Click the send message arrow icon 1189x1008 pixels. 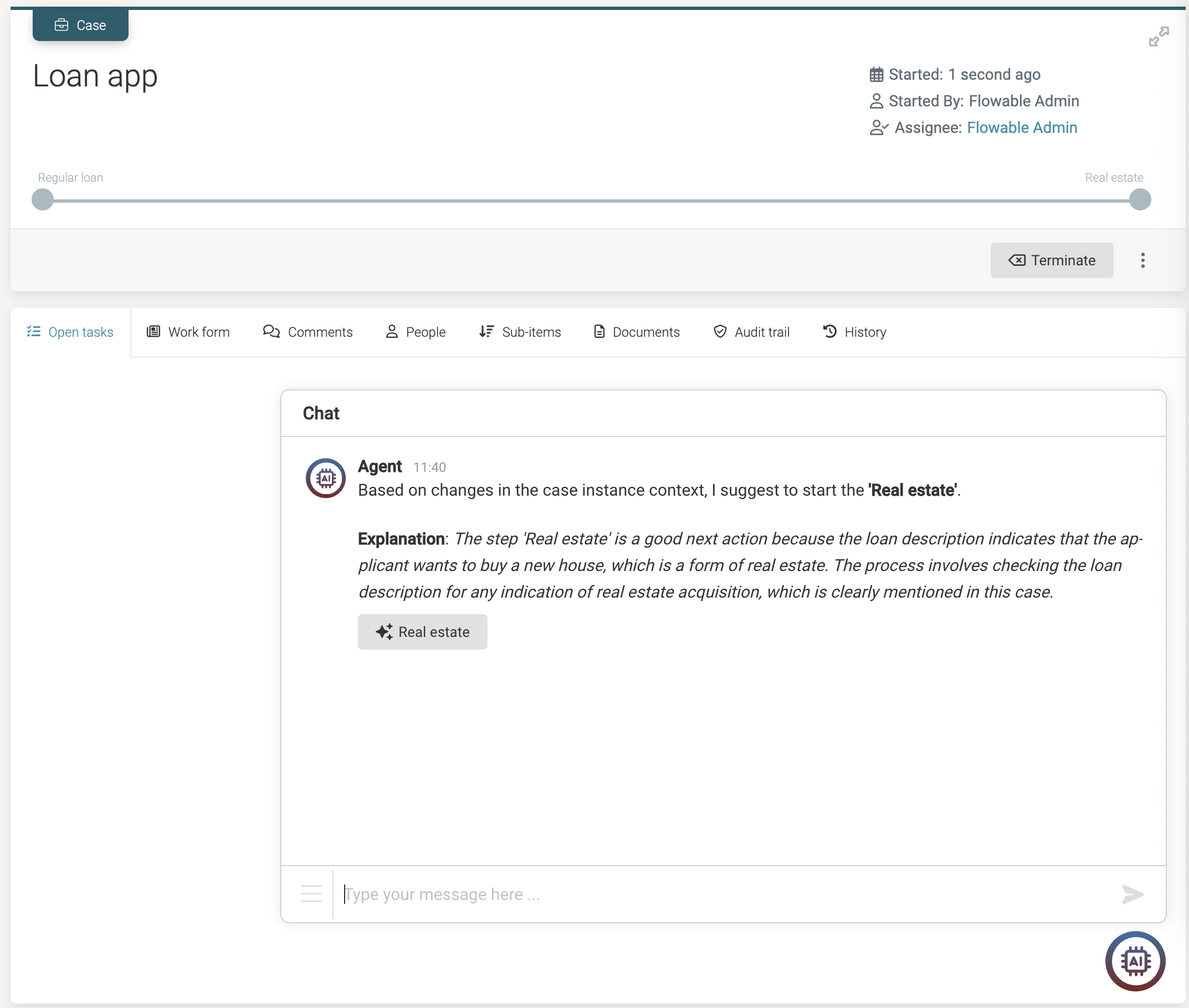pos(1132,894)
